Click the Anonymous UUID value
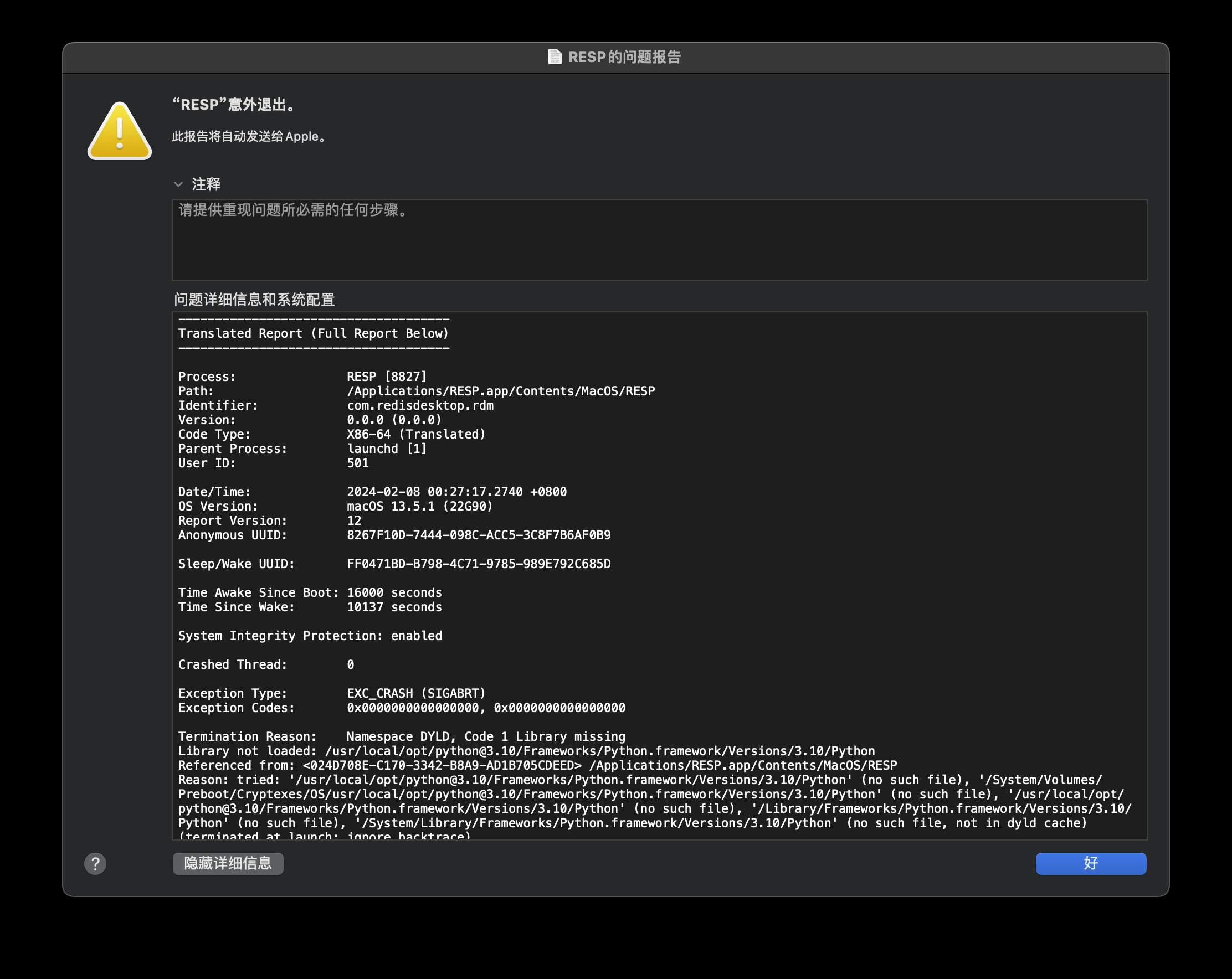 pyautogui.click(x=478, y=535)
